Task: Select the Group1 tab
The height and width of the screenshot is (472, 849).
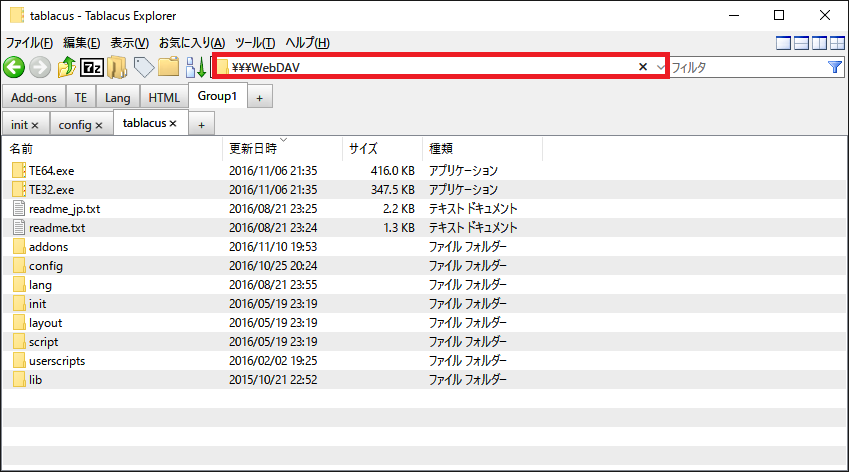Action: pyautogui.click(x=217, y=96)
